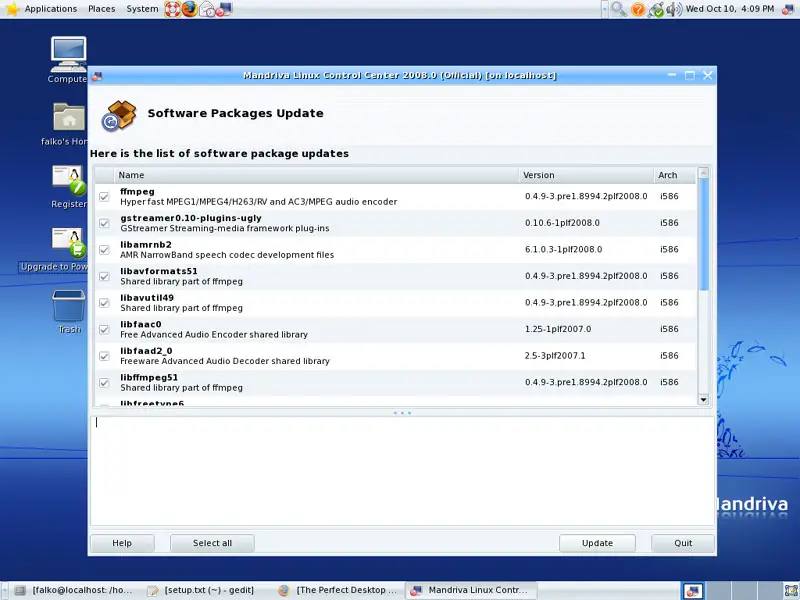Click the Arch column header

pos(673,175)
